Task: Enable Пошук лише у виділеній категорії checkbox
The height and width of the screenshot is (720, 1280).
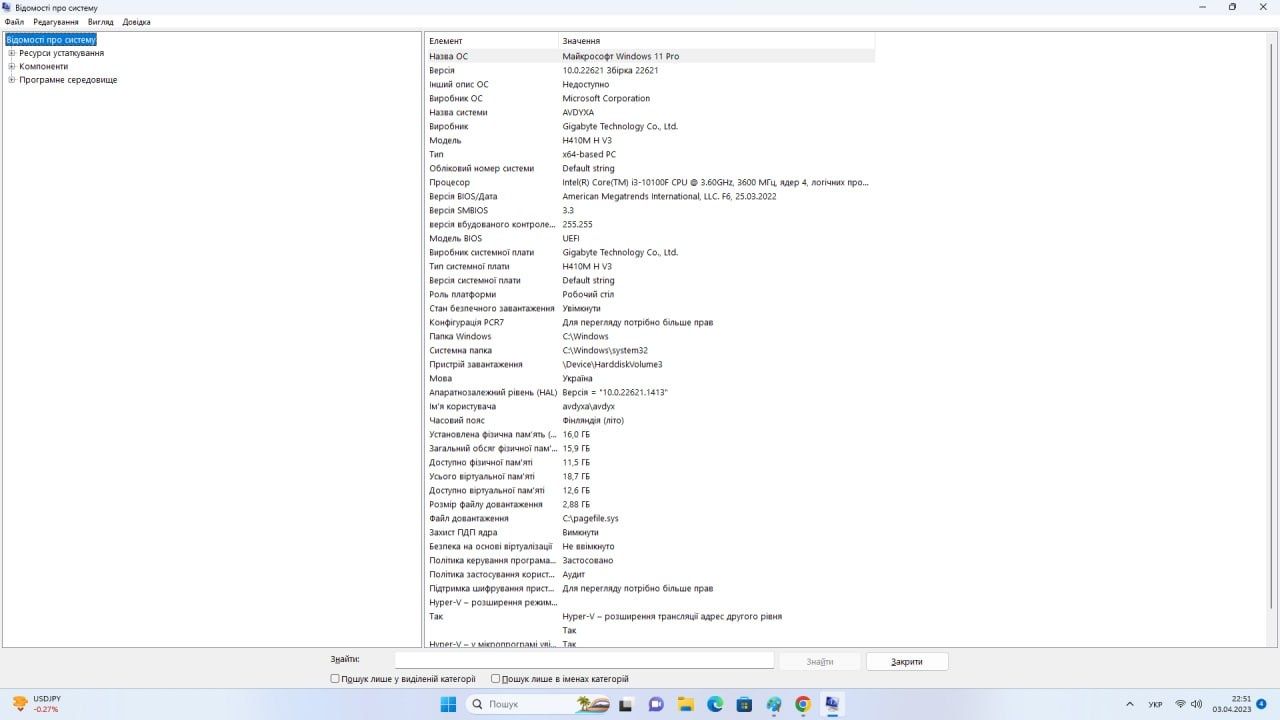Action: tap(335, 678)
